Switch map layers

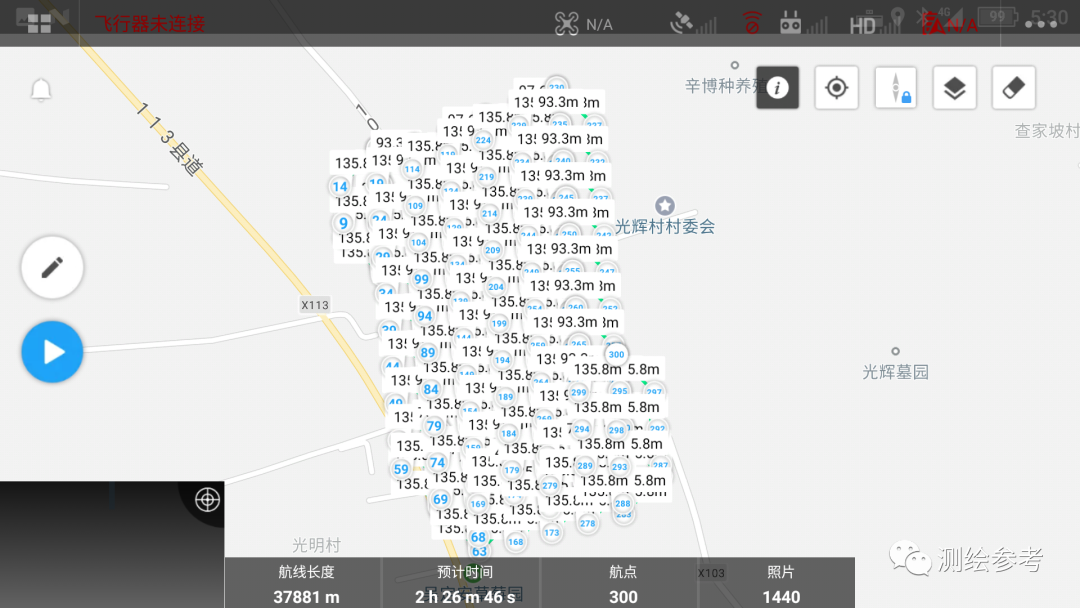point(955,87)
